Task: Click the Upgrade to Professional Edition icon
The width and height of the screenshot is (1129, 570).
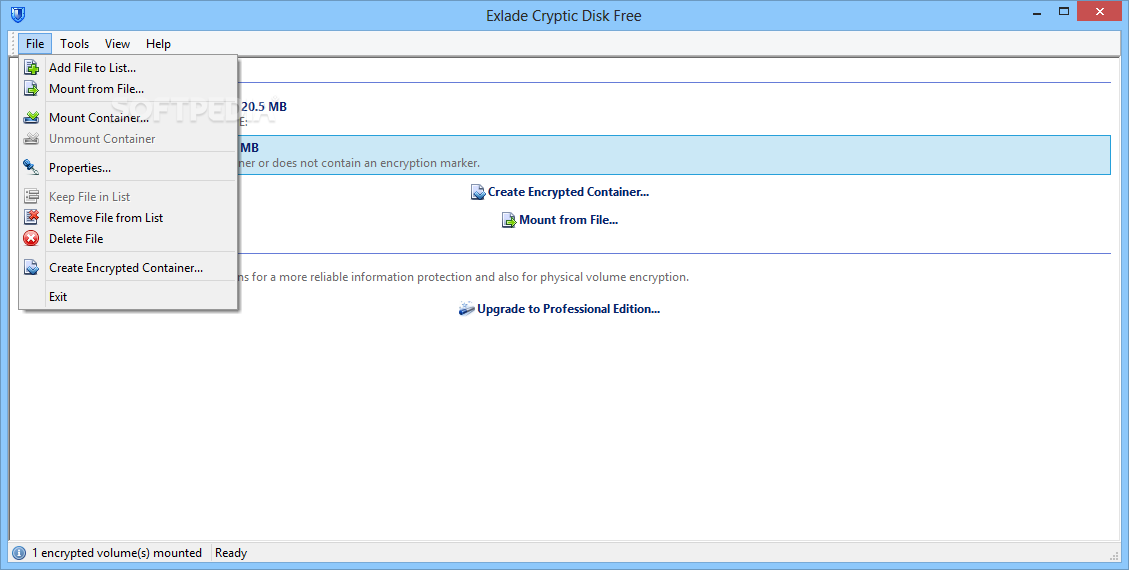Action: click(x=467, y=309)
